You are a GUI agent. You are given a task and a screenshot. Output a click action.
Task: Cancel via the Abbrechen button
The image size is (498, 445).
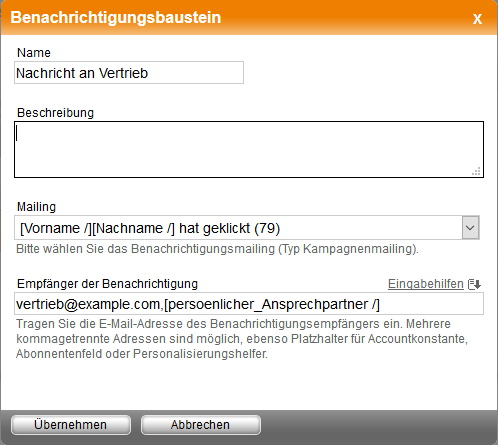point(201,425)
